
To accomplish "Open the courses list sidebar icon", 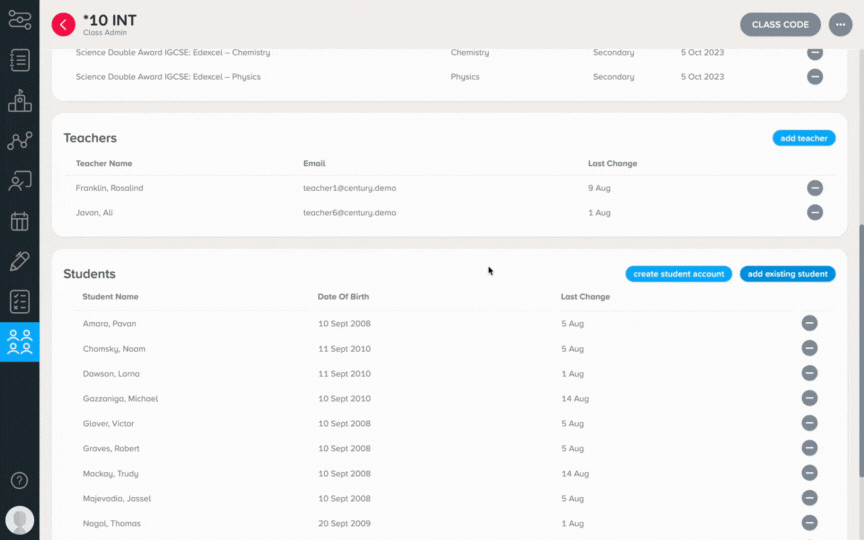I will point(20,60).
